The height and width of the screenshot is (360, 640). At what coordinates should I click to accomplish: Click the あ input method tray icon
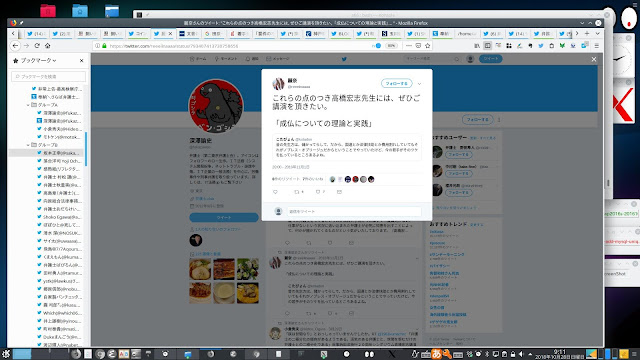436,354
